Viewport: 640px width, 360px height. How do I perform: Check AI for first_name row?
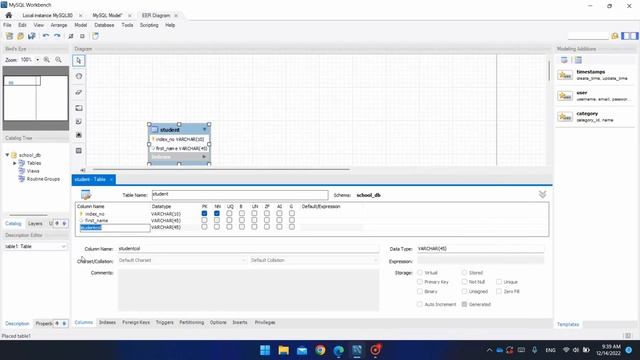tap(279, 220)
